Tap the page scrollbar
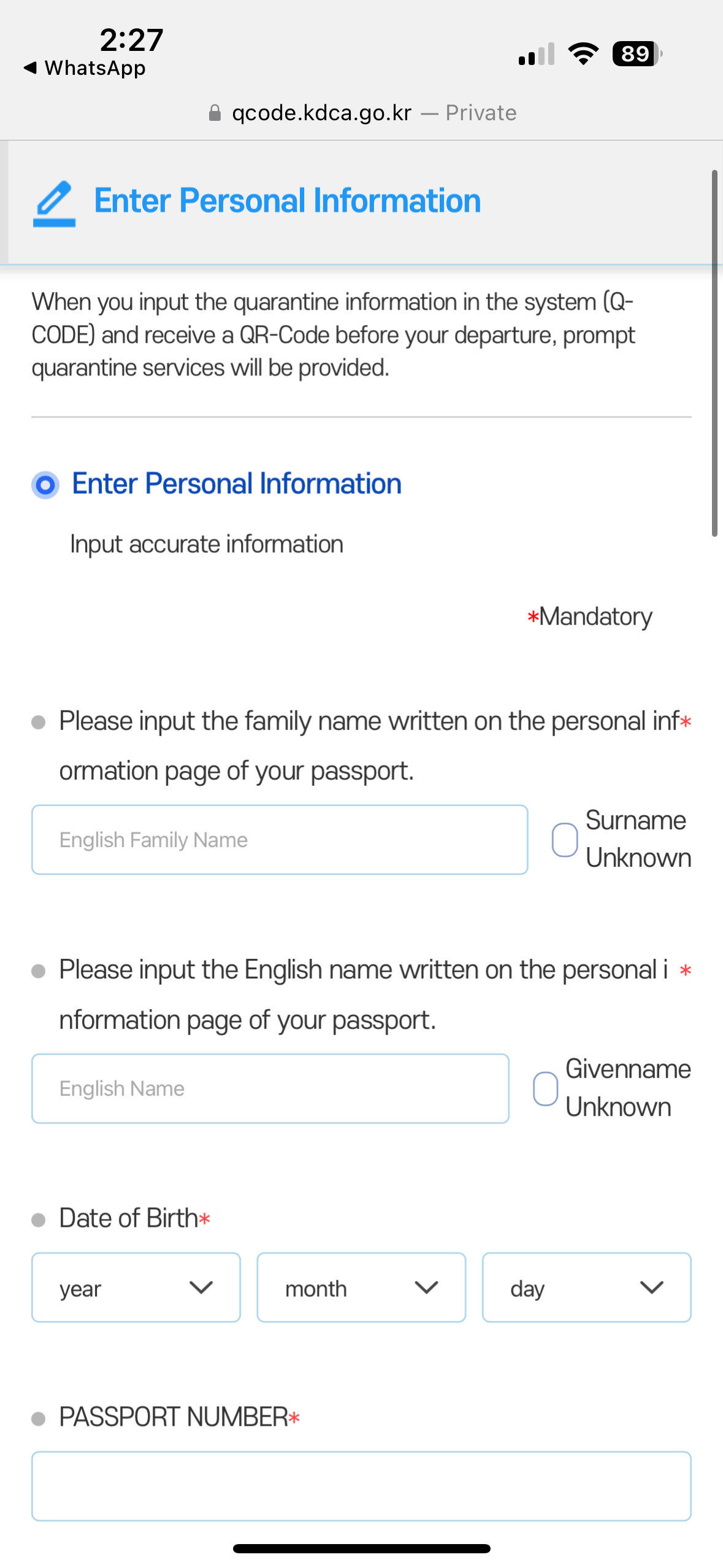 pyautogui.click(x=714, y=353)
